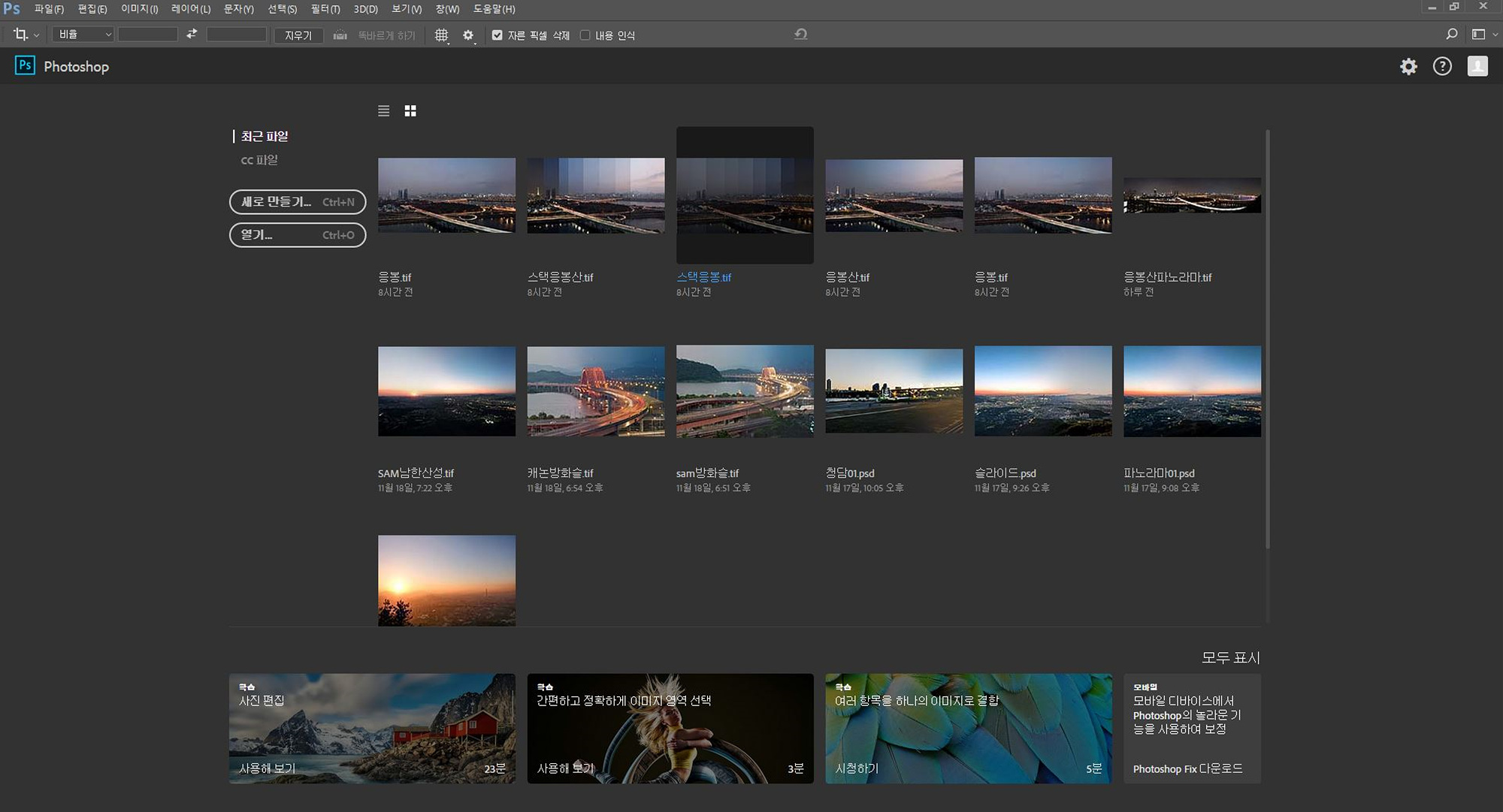Viewport: 1503px width, 812px height.
Task: Open 캐논방화슬.tif thumbnail
Action: click(595, 391)
